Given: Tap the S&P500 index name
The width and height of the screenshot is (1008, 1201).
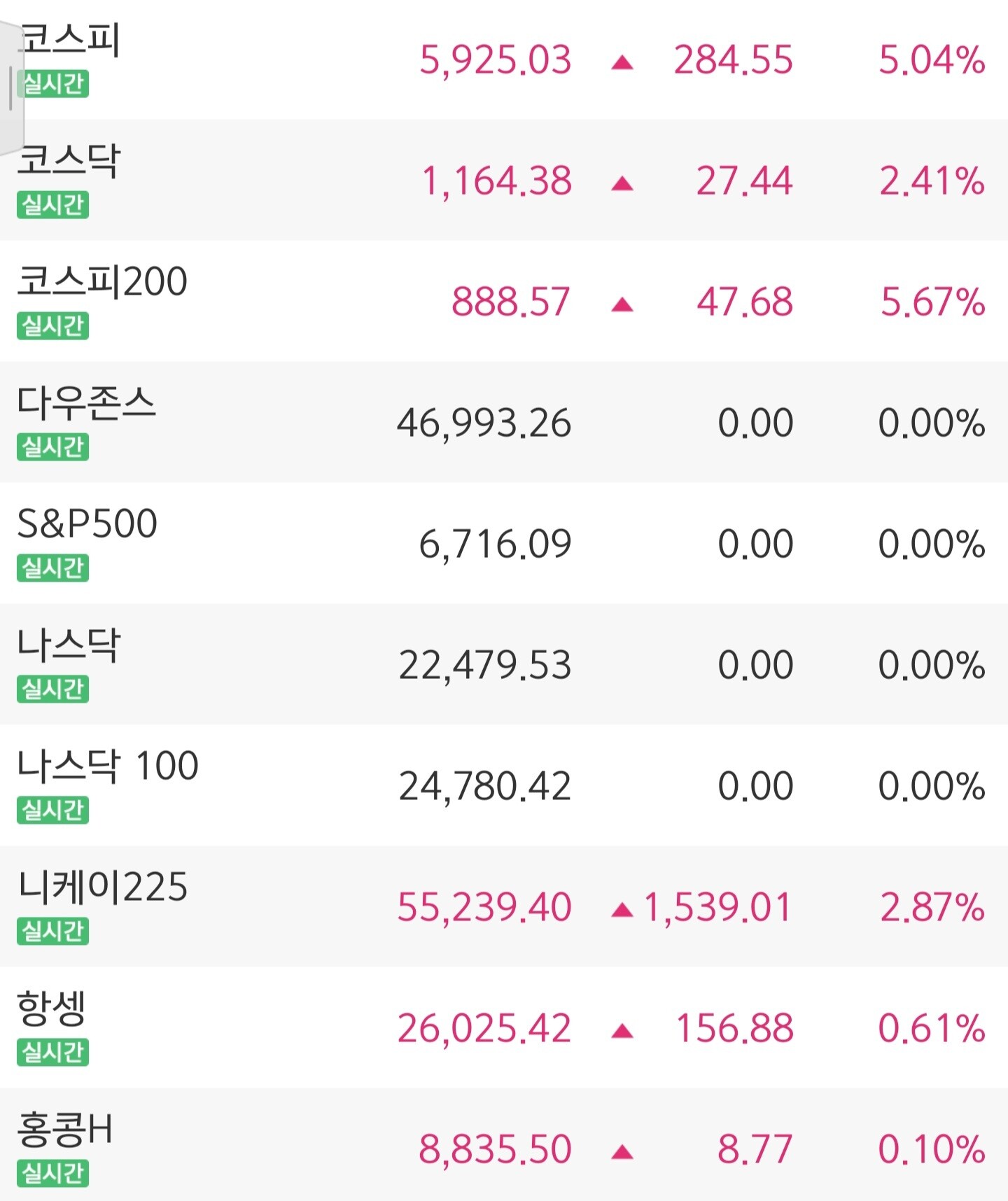Looking at the screenshot, I should point(87,524).
